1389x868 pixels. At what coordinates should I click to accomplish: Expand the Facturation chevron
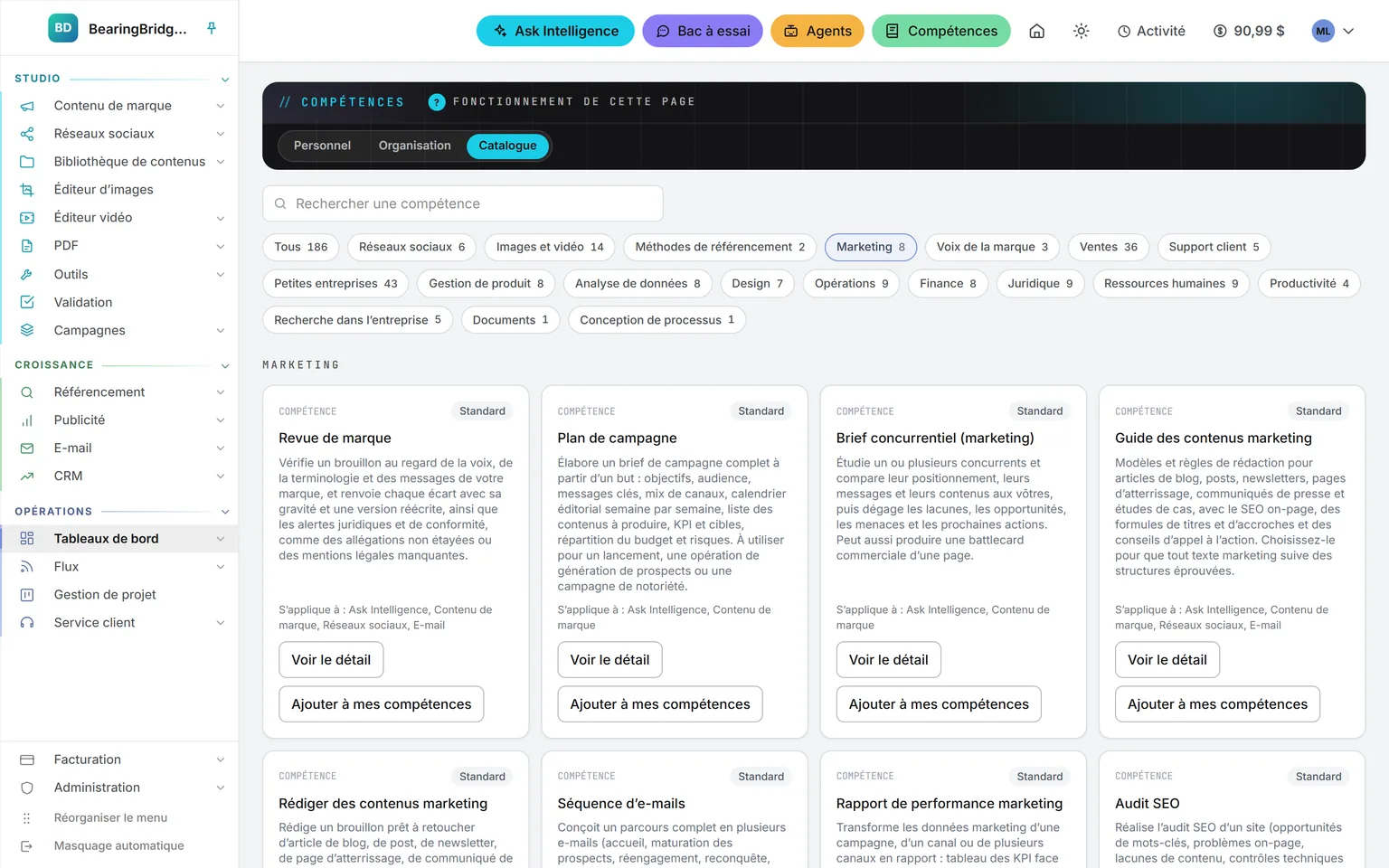pos(221,760)
